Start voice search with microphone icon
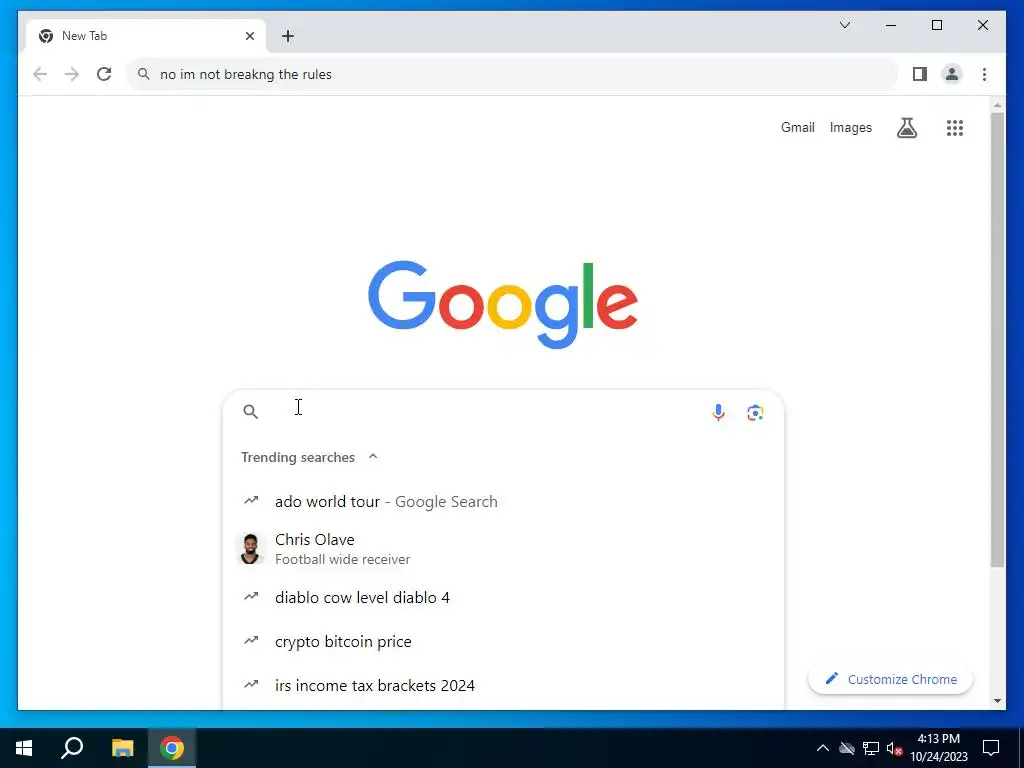The height and width of the screenshot is (768, 1024). (x=718, y=412)
